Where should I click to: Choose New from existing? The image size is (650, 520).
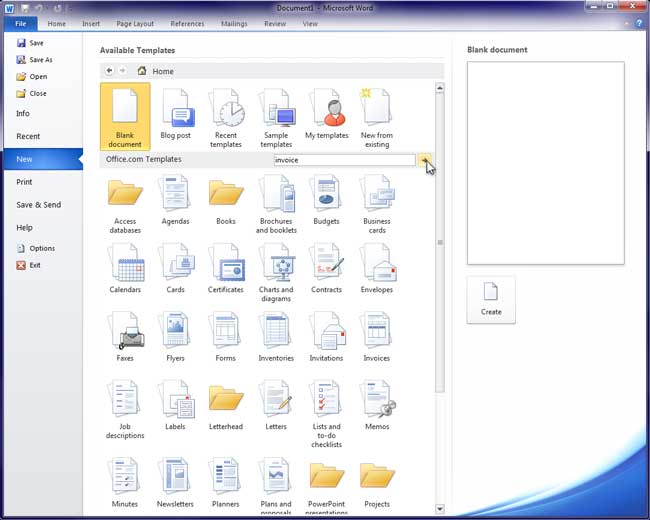click(x=377, y=118)
